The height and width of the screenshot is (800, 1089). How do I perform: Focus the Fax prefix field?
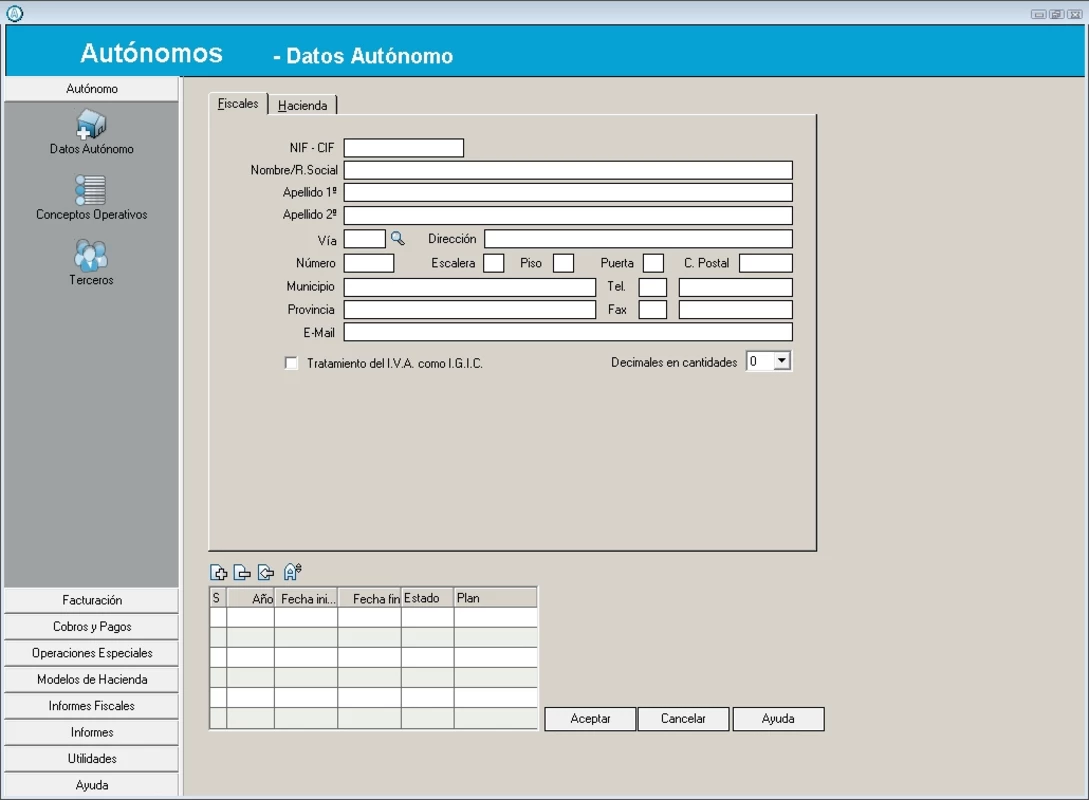coord(653,310)
